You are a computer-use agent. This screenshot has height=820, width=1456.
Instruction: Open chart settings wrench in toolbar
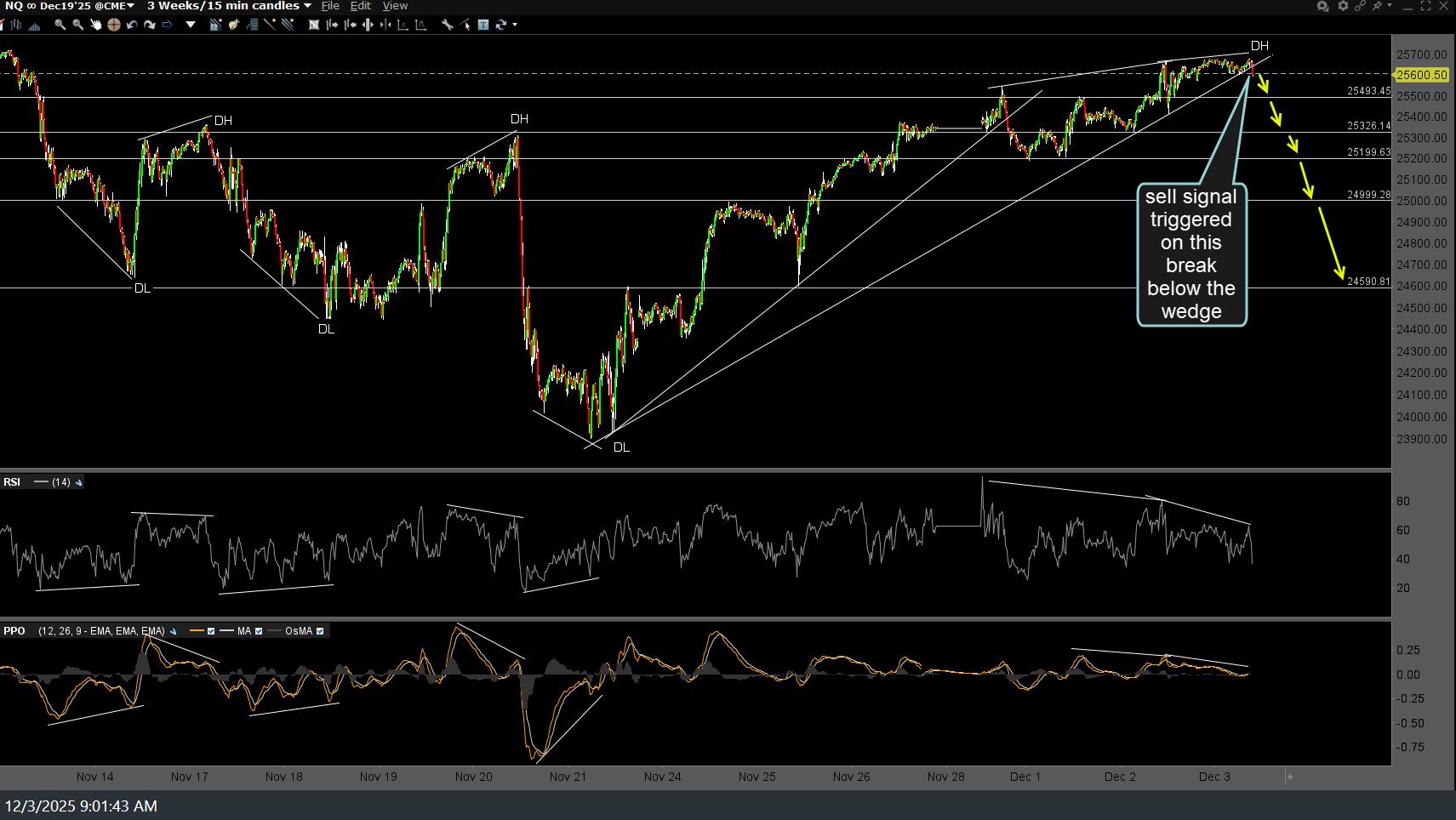447,25
